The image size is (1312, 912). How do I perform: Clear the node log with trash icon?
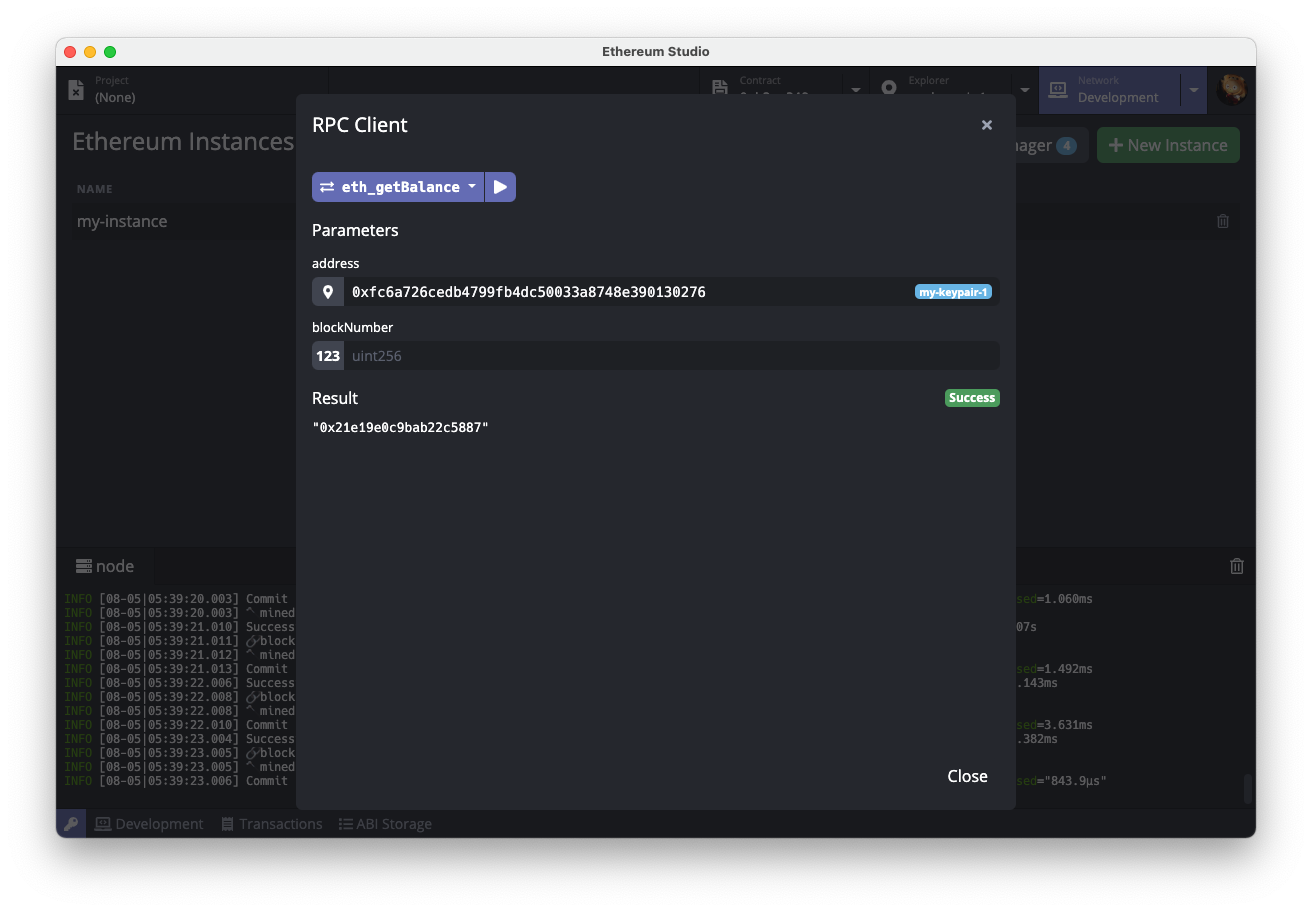(1237, 566)
